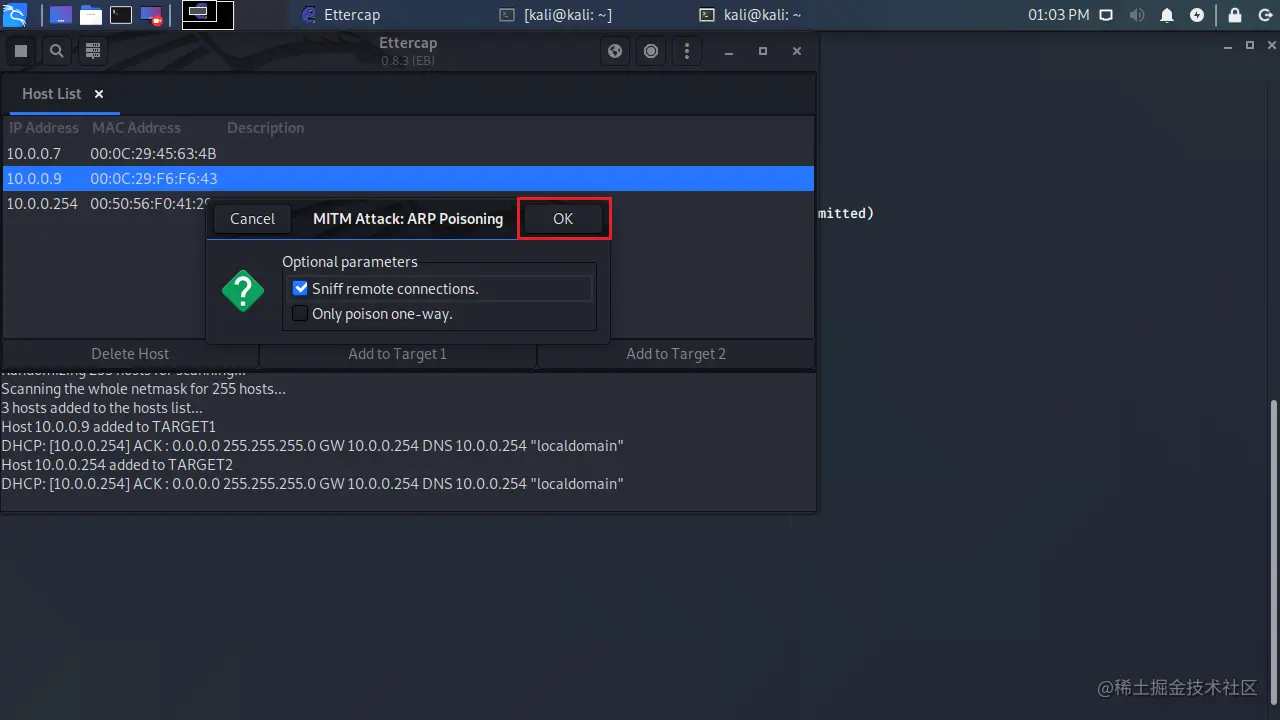Enable Only poison one-way checkbox
1280x720 pixels.
point(300,314)
